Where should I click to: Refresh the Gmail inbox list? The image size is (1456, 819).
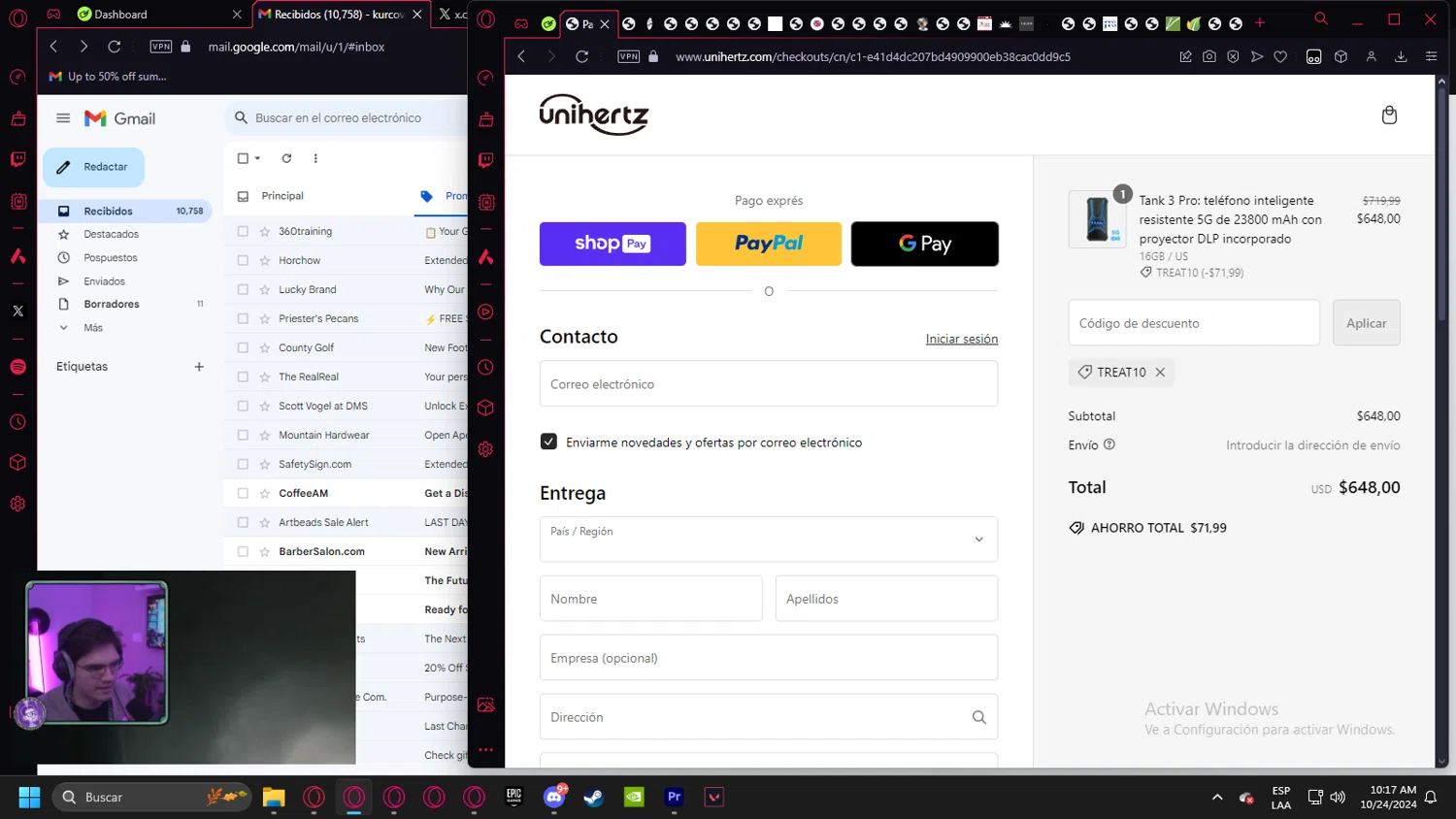286,158
